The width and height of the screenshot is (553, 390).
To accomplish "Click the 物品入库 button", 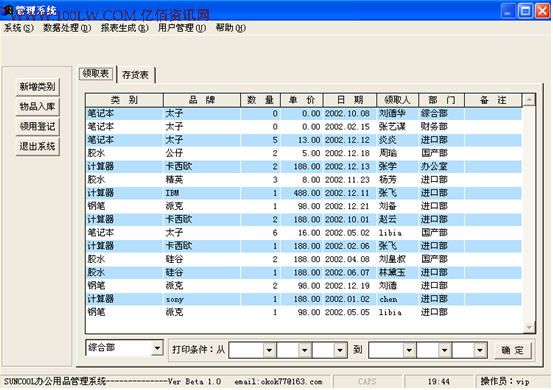I will pyautogui.click(x=37, y=106).
